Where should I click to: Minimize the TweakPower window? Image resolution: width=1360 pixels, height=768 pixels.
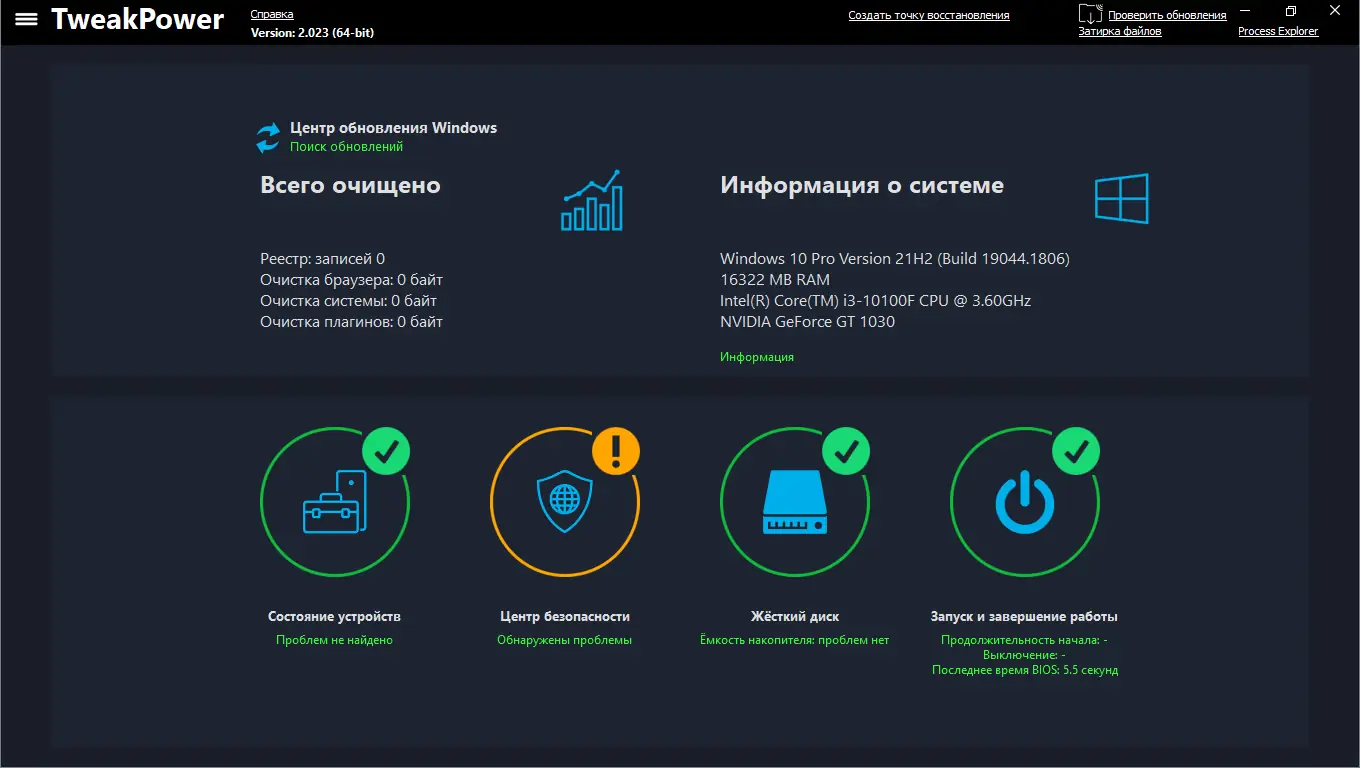(x=1245, y=11)
